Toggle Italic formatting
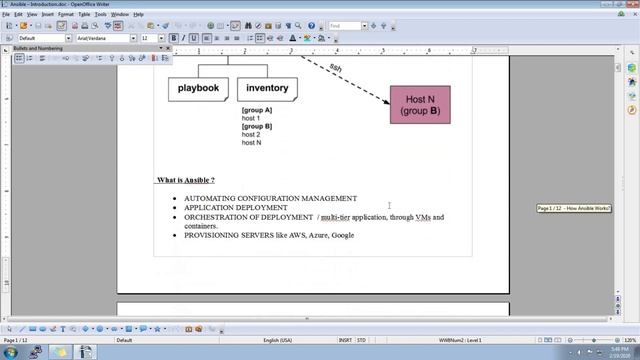This screenshot has height=360, width=640. (x=183, y=38)
